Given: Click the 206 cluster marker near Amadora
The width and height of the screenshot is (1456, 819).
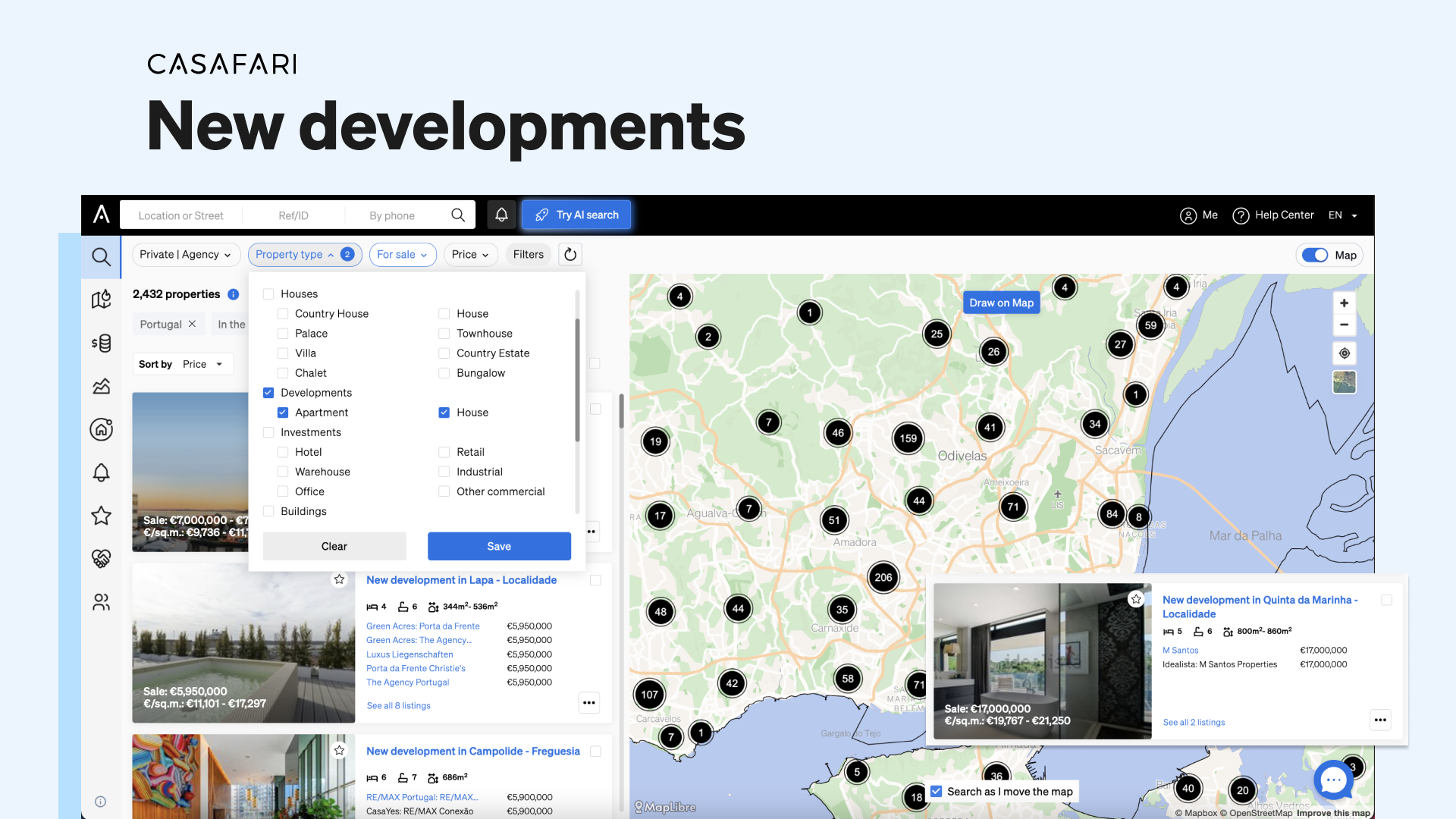Looking at the screenshot, I should [883, 578].
